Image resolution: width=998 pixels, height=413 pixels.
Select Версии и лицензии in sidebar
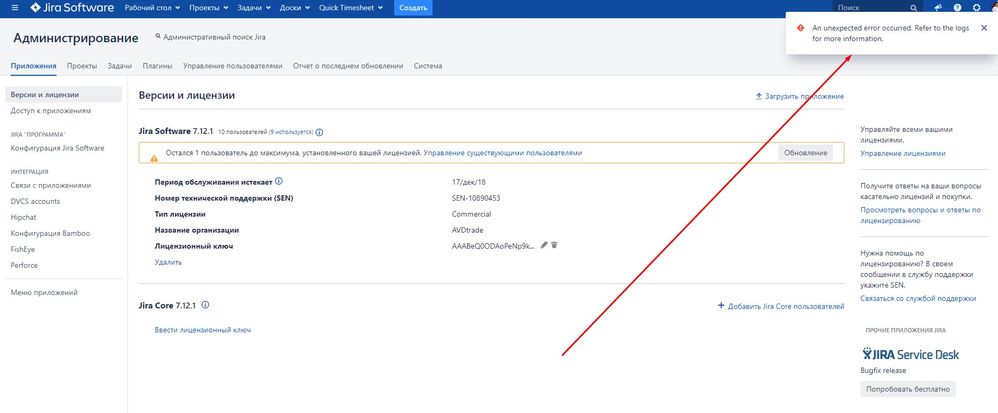(x=63, y=95)
